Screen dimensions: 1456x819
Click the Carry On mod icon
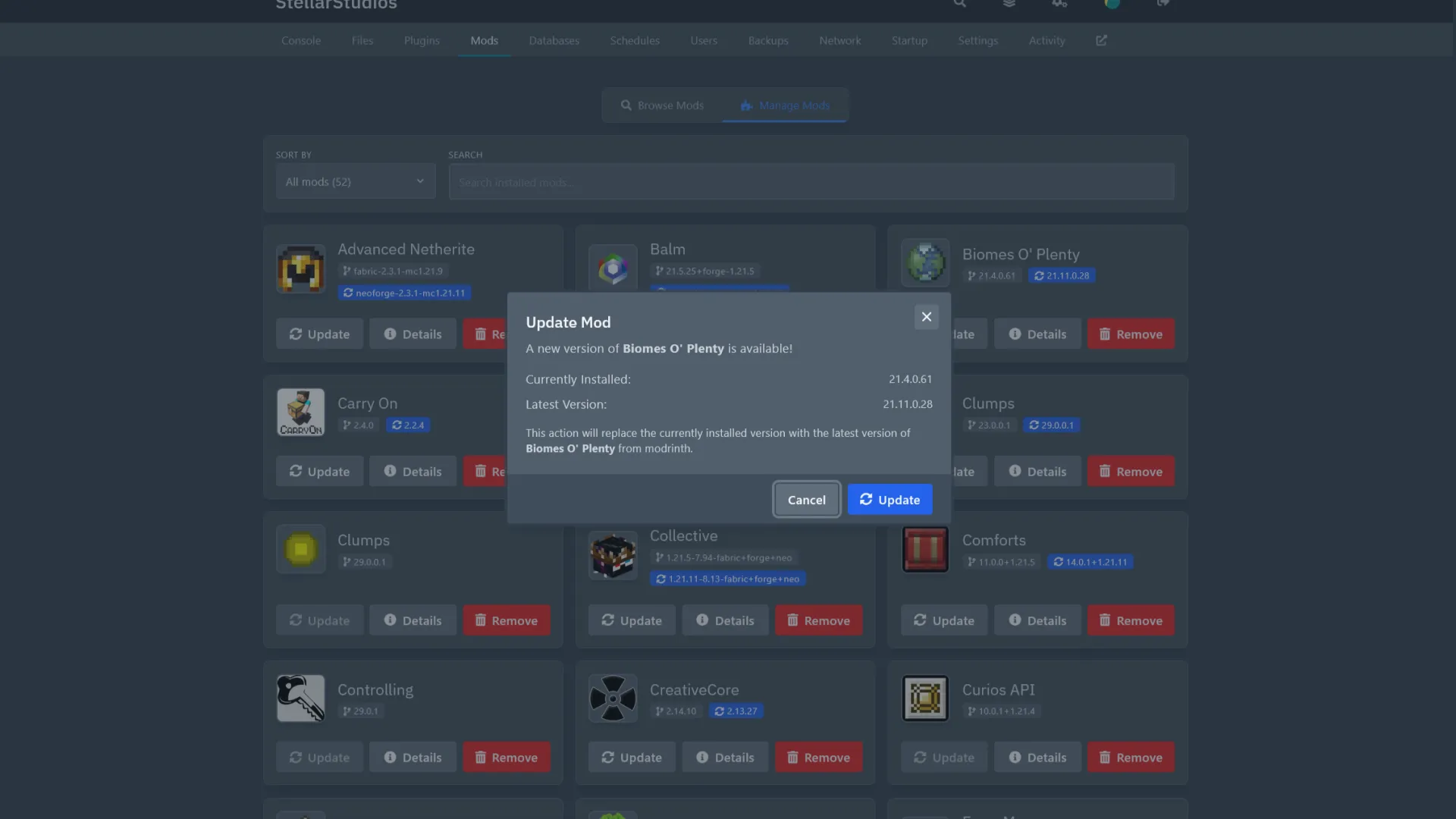300,412
